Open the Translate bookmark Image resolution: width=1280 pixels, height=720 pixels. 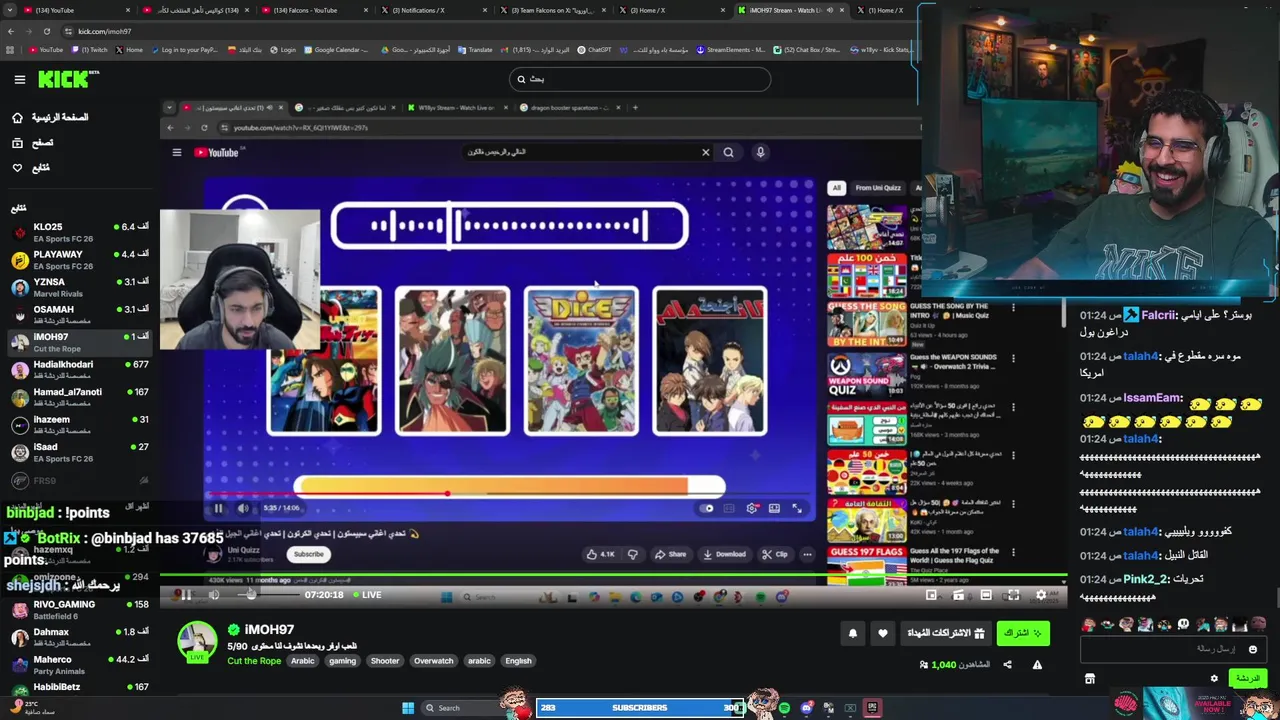pyautogui.click(x=475, y=49)
